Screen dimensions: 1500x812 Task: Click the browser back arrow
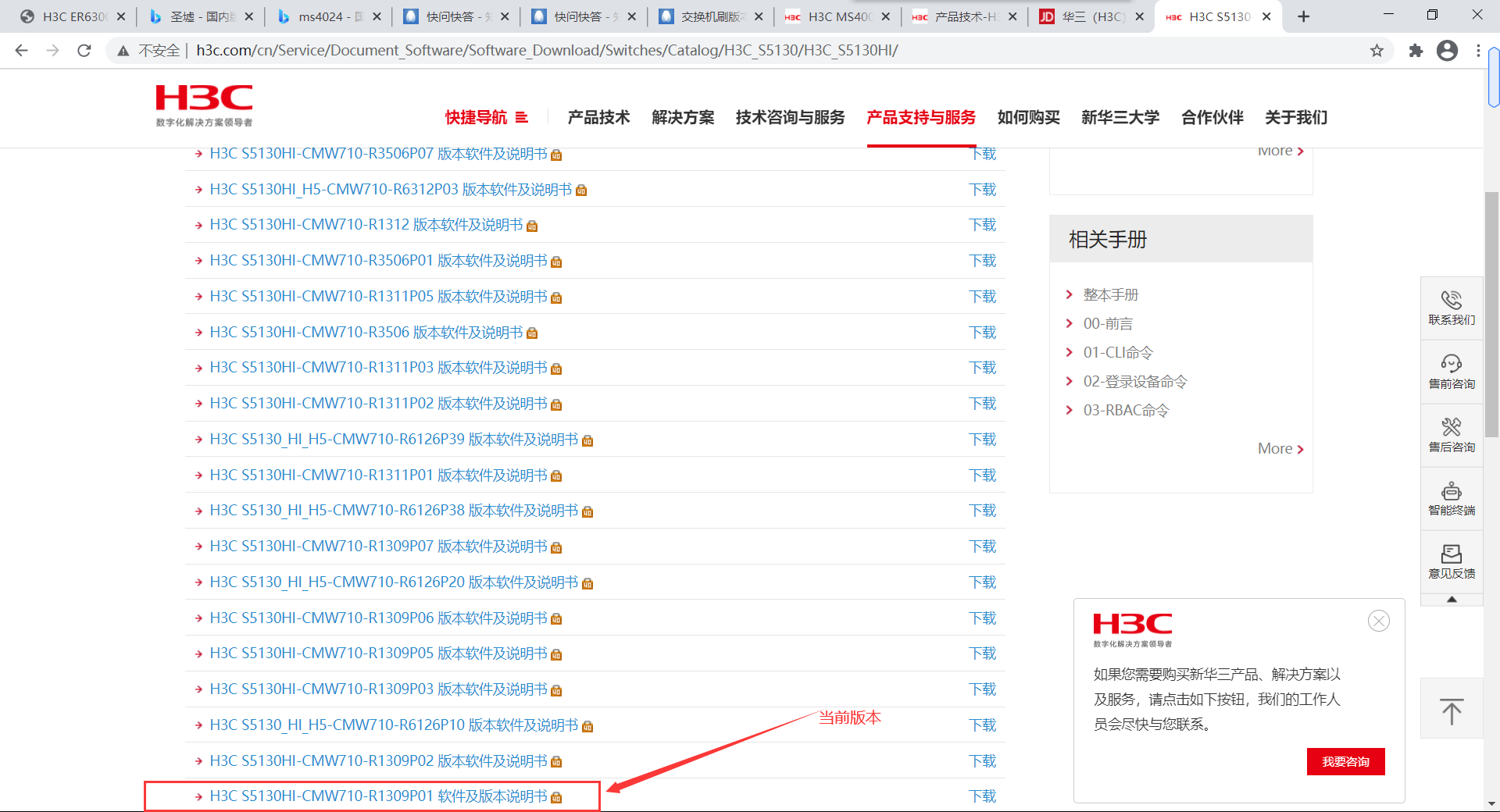(x=21, y=51)
